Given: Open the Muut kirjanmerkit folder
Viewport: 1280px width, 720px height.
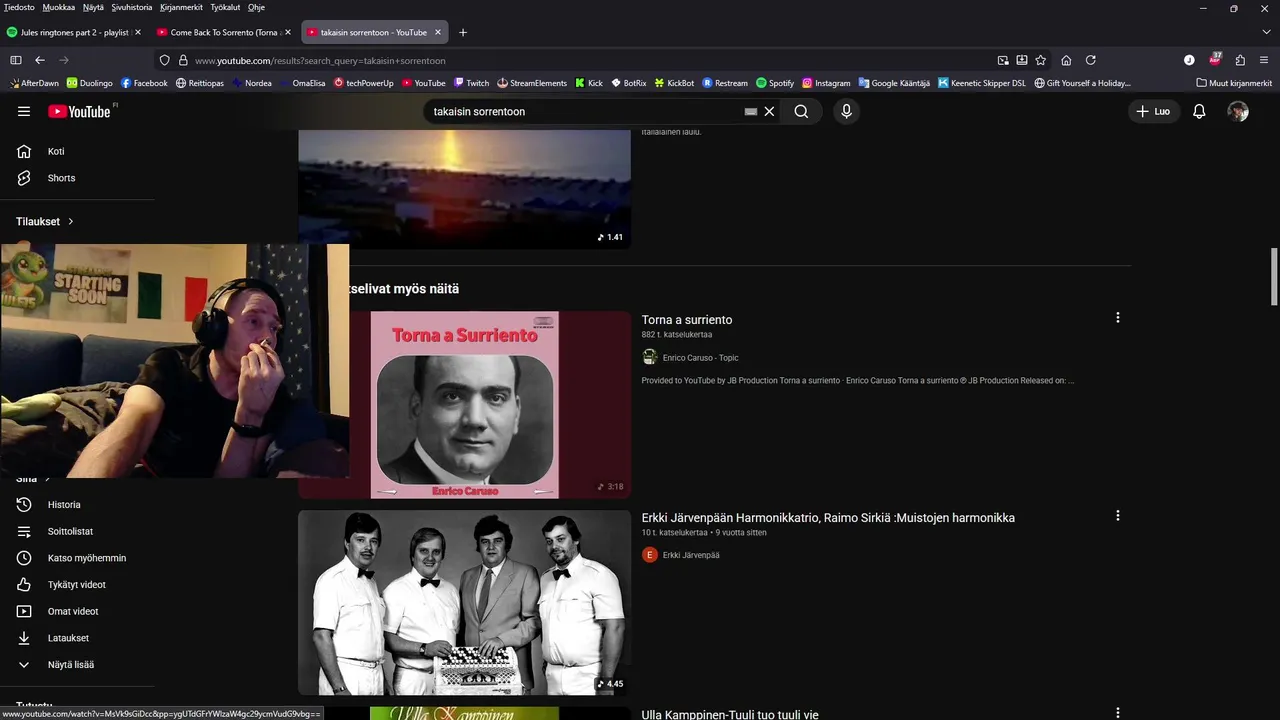Looking at the screenshot, I should tap(1234, 83).
